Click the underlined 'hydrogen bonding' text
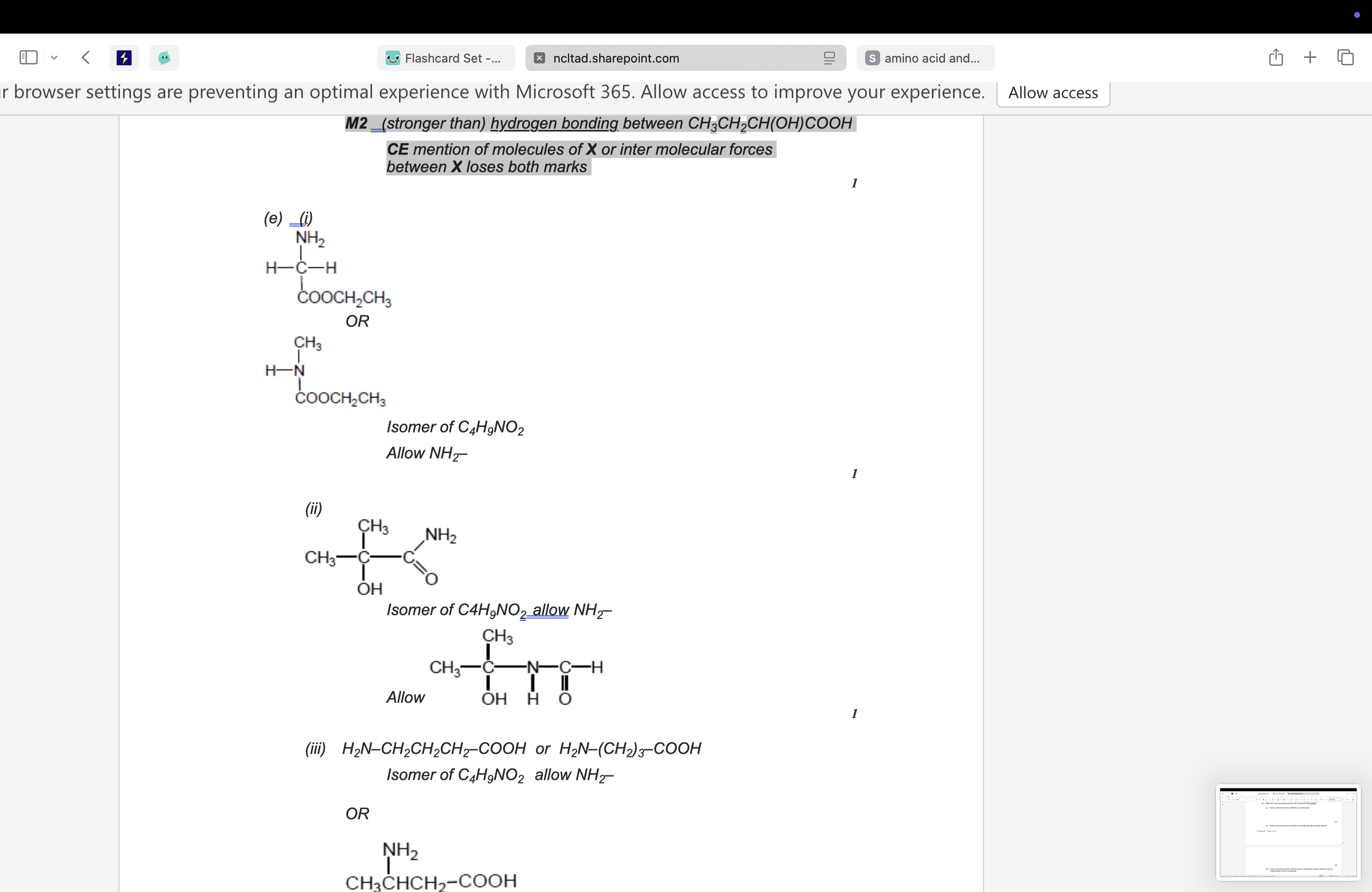This screenshot has width=1372, height=892. click(x=554, y=123)
